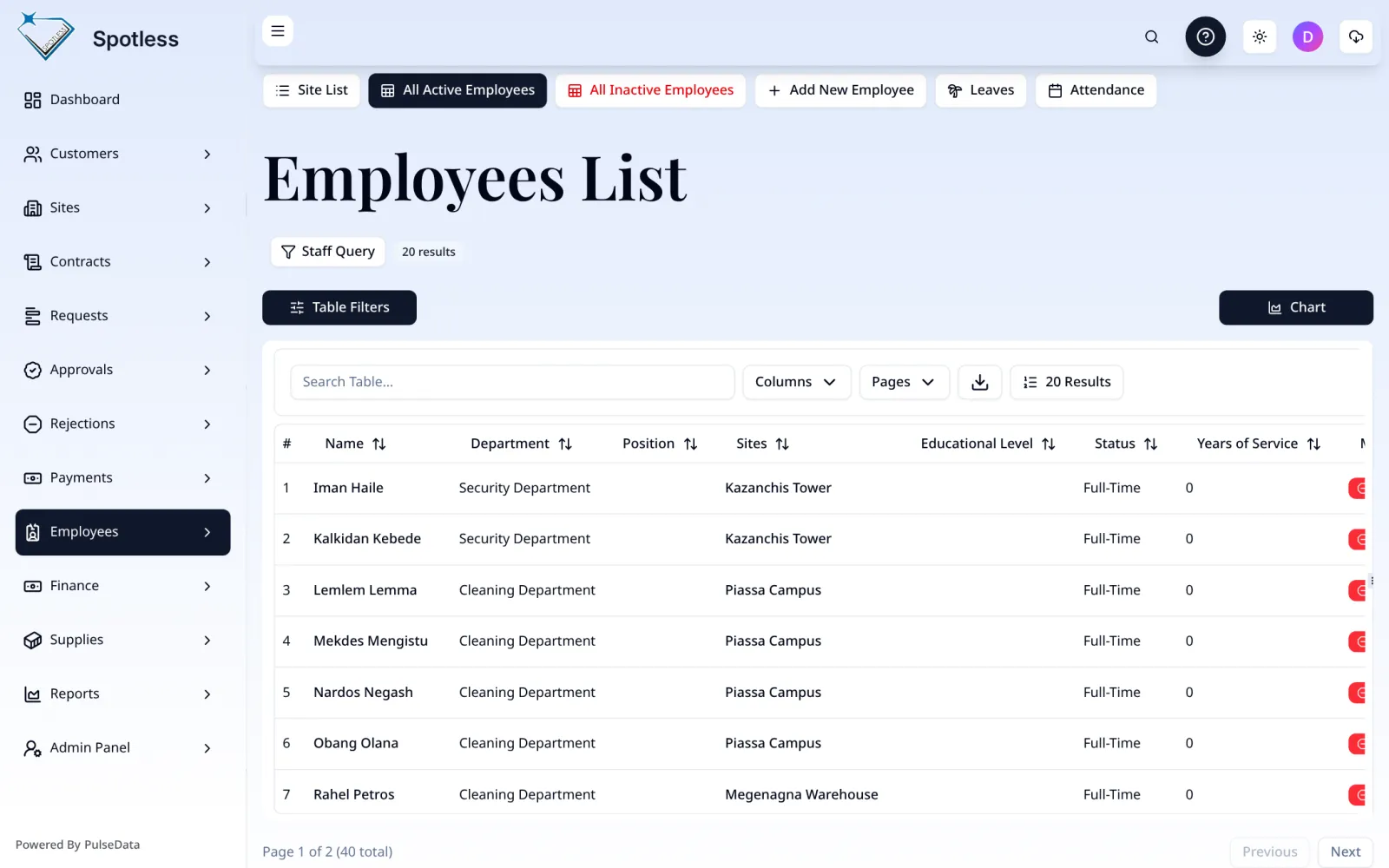Click the cloud download icon in header

1355,36
